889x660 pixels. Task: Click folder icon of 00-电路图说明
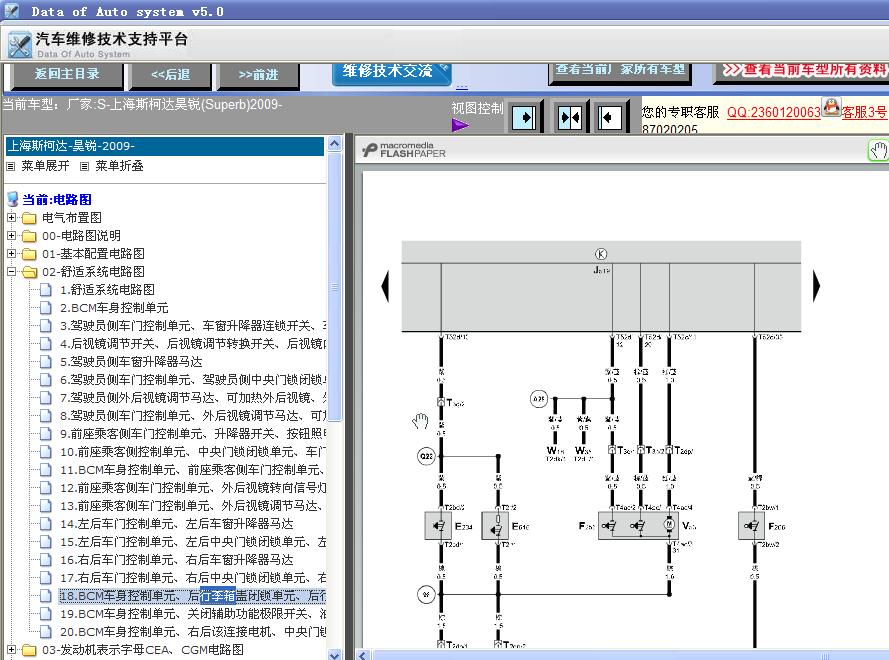29,236
